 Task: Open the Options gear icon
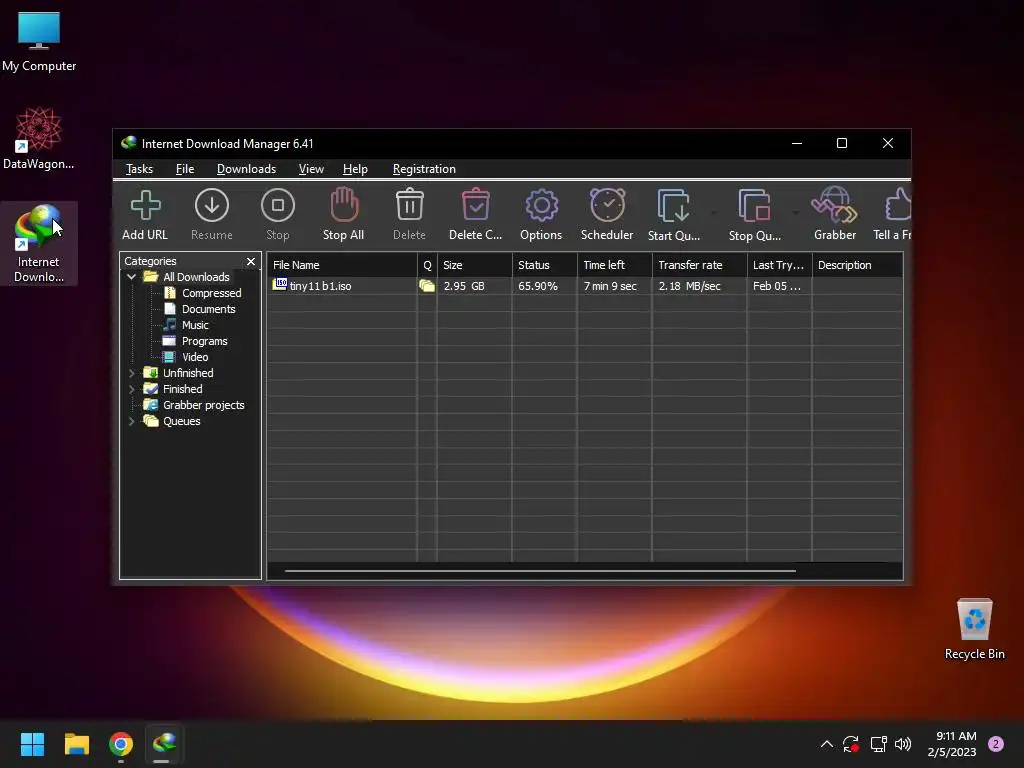[x=541, y=214]
